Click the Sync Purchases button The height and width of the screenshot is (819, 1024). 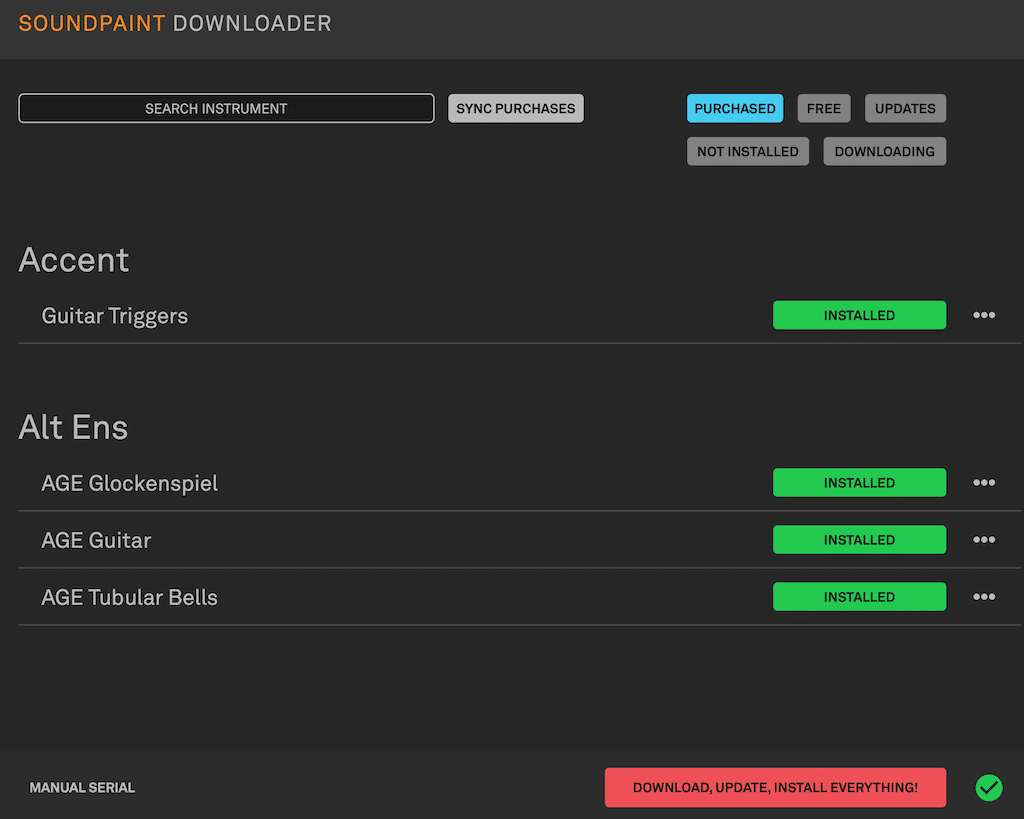tap(516, 108)
